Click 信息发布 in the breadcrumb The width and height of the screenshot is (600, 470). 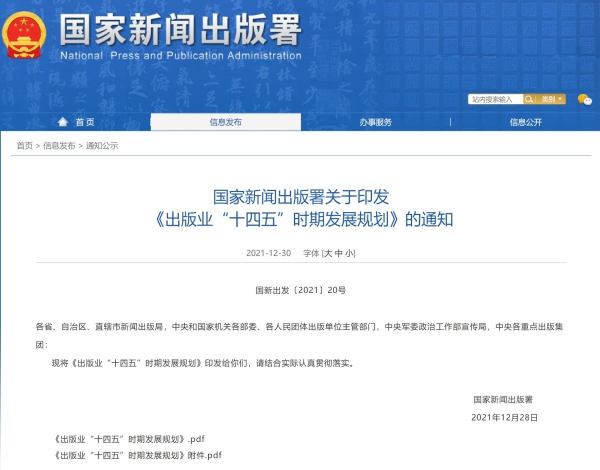pos(59,146)
